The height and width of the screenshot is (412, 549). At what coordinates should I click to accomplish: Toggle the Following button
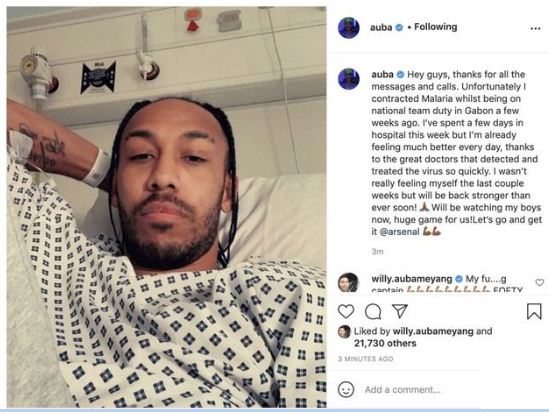pyautogui.click(x=436, y=27)
